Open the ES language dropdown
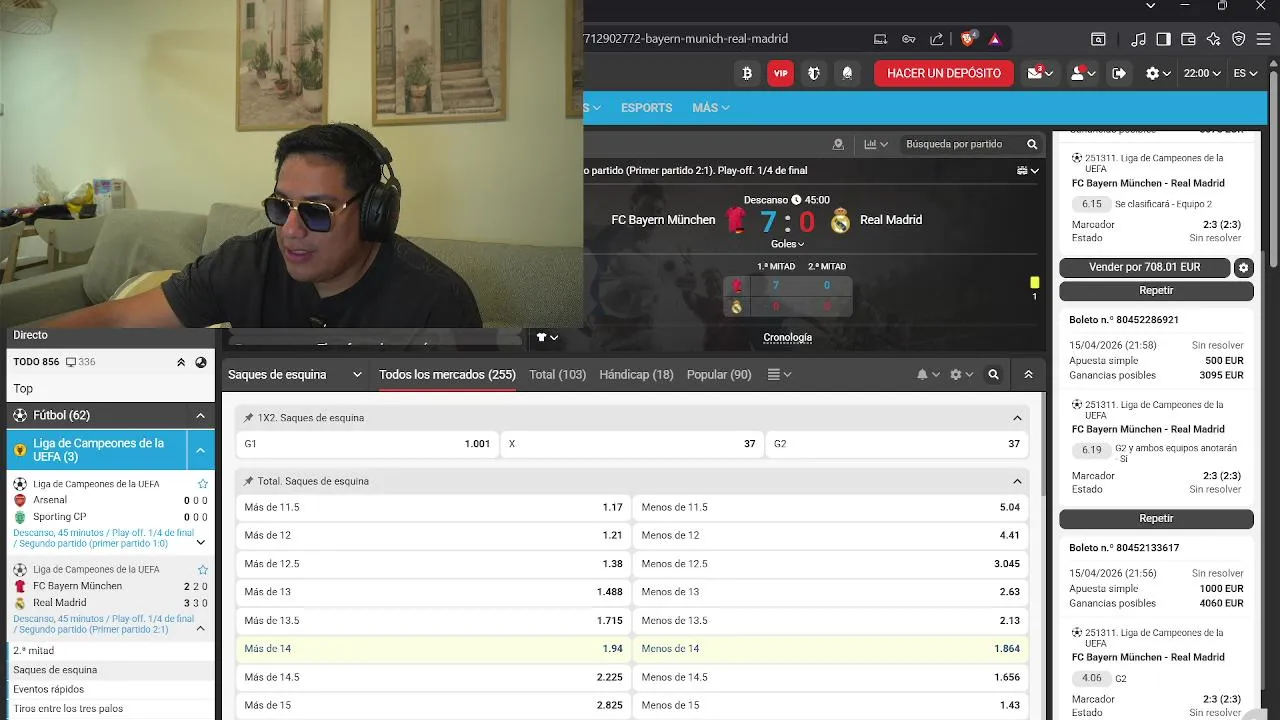 [x=1245, y=73]
